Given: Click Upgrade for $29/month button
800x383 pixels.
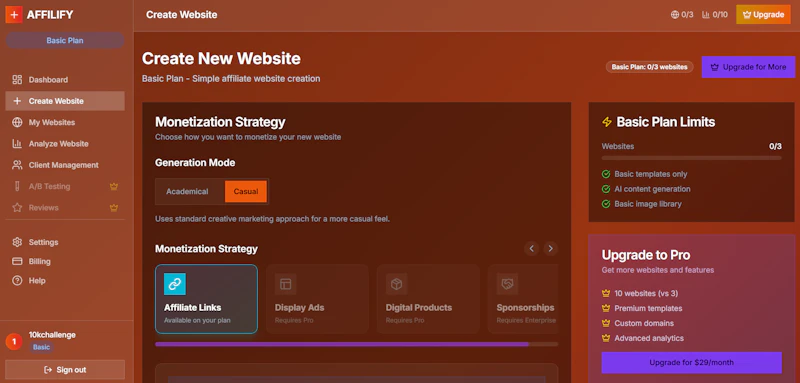Looking at the screenshot, I should [691, 363].
